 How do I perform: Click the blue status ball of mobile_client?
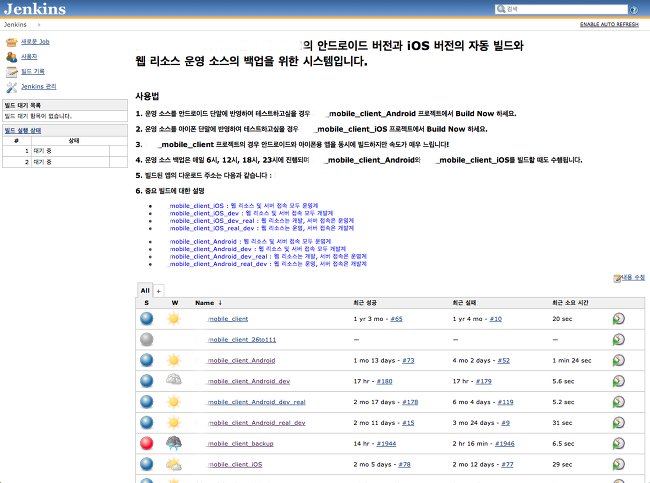(146, 318)
